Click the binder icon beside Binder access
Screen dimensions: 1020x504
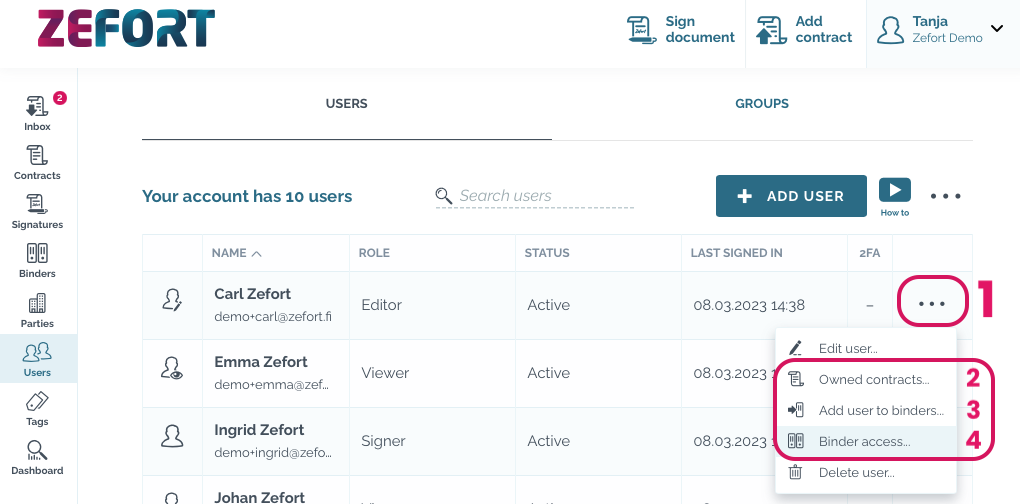pos(795,442)
